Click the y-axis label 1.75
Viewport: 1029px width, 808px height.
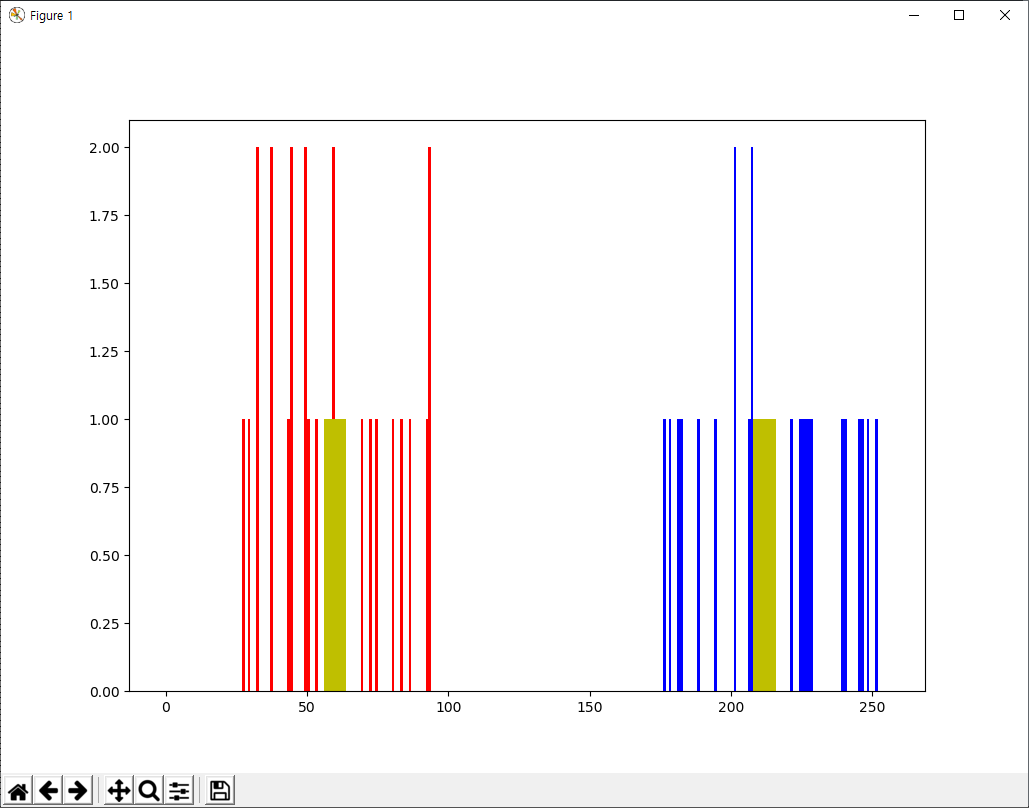(104, 216)
